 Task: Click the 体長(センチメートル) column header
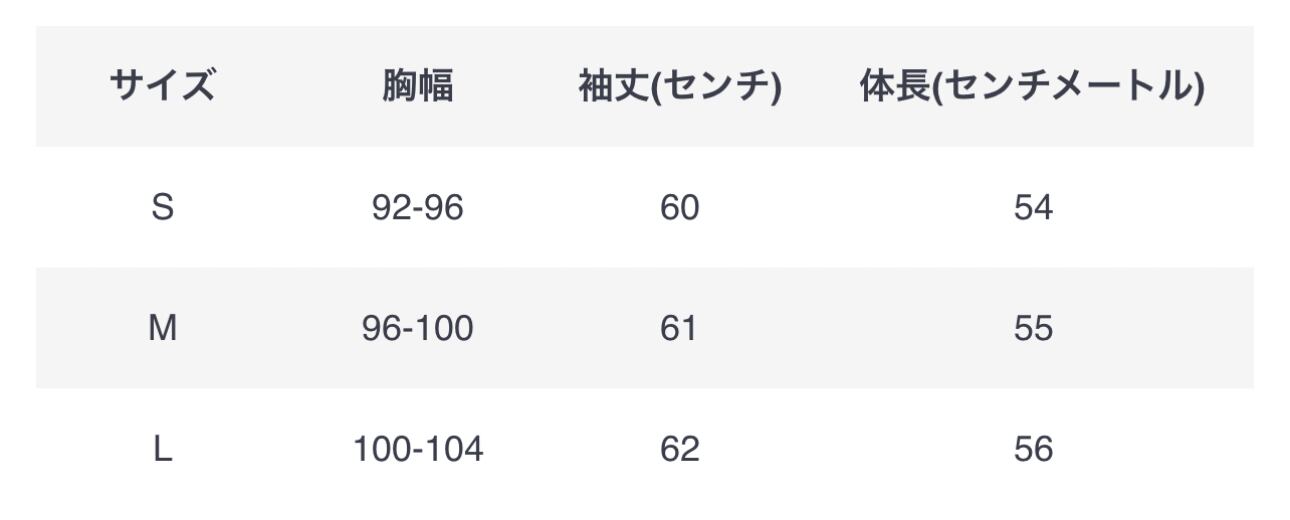(1032, 88)
